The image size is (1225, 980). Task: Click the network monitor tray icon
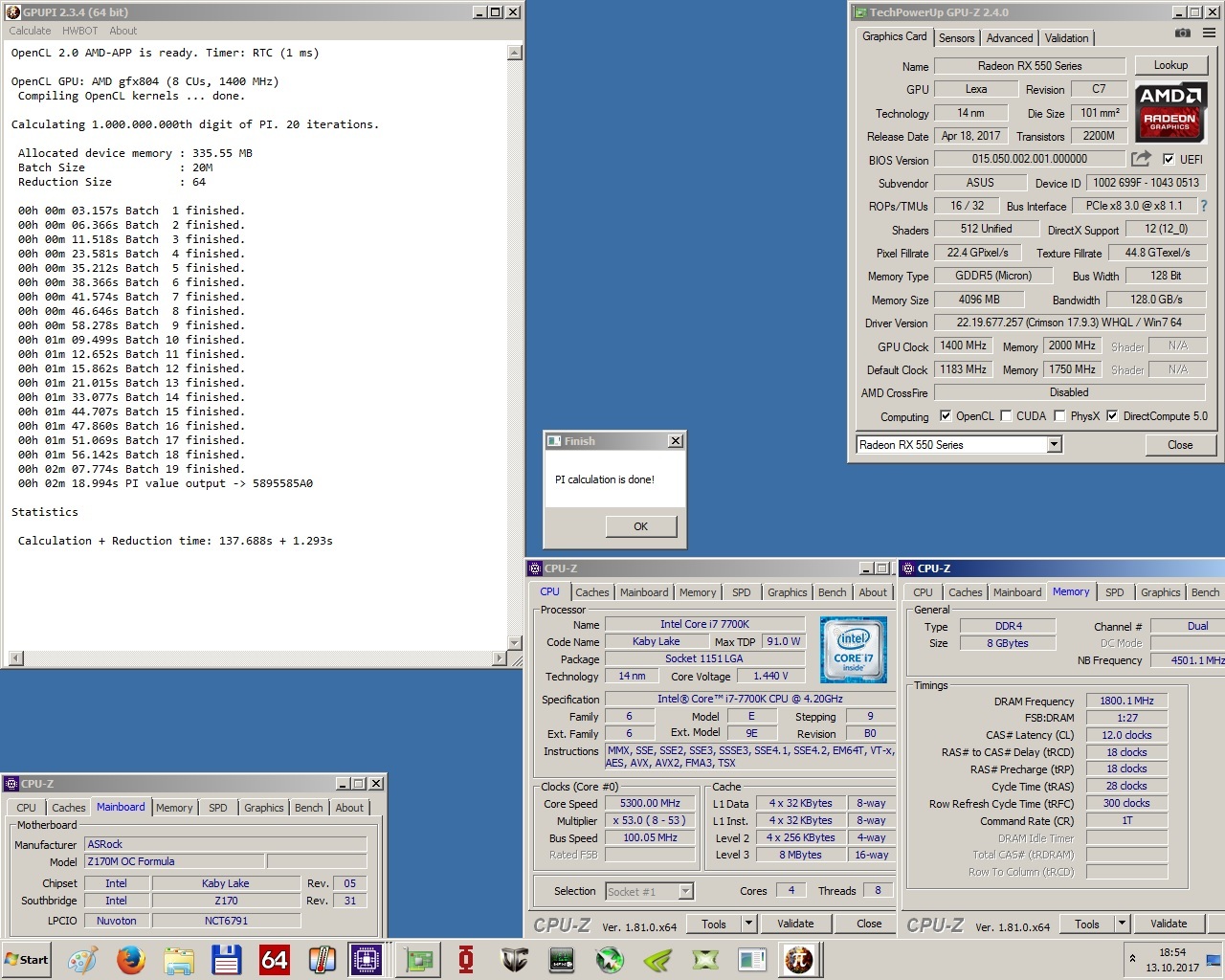(x=1213, y=959)
